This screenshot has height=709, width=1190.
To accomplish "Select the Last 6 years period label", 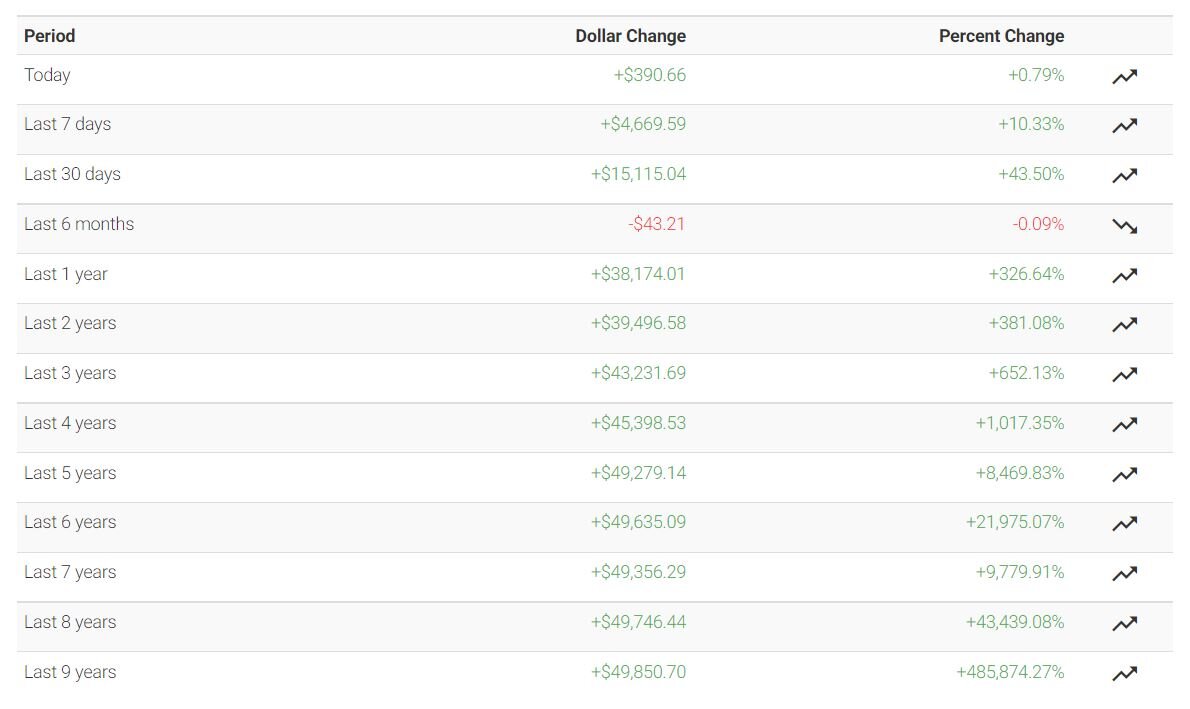I will [x=70, y=522].
